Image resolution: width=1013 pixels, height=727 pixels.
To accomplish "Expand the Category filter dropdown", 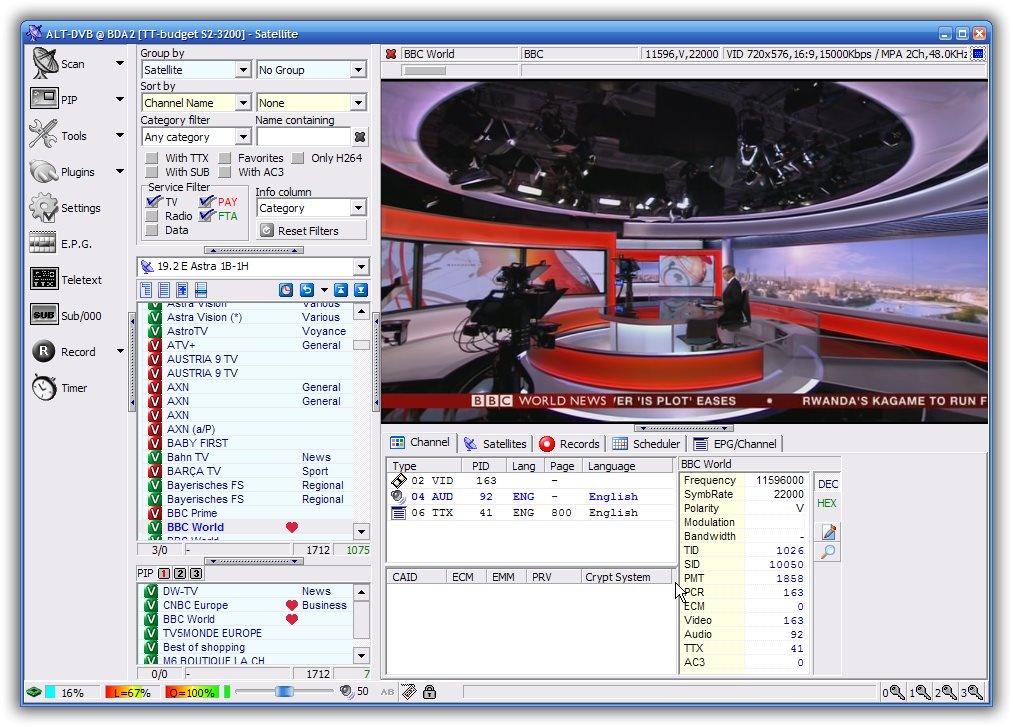I will point(243,137).
